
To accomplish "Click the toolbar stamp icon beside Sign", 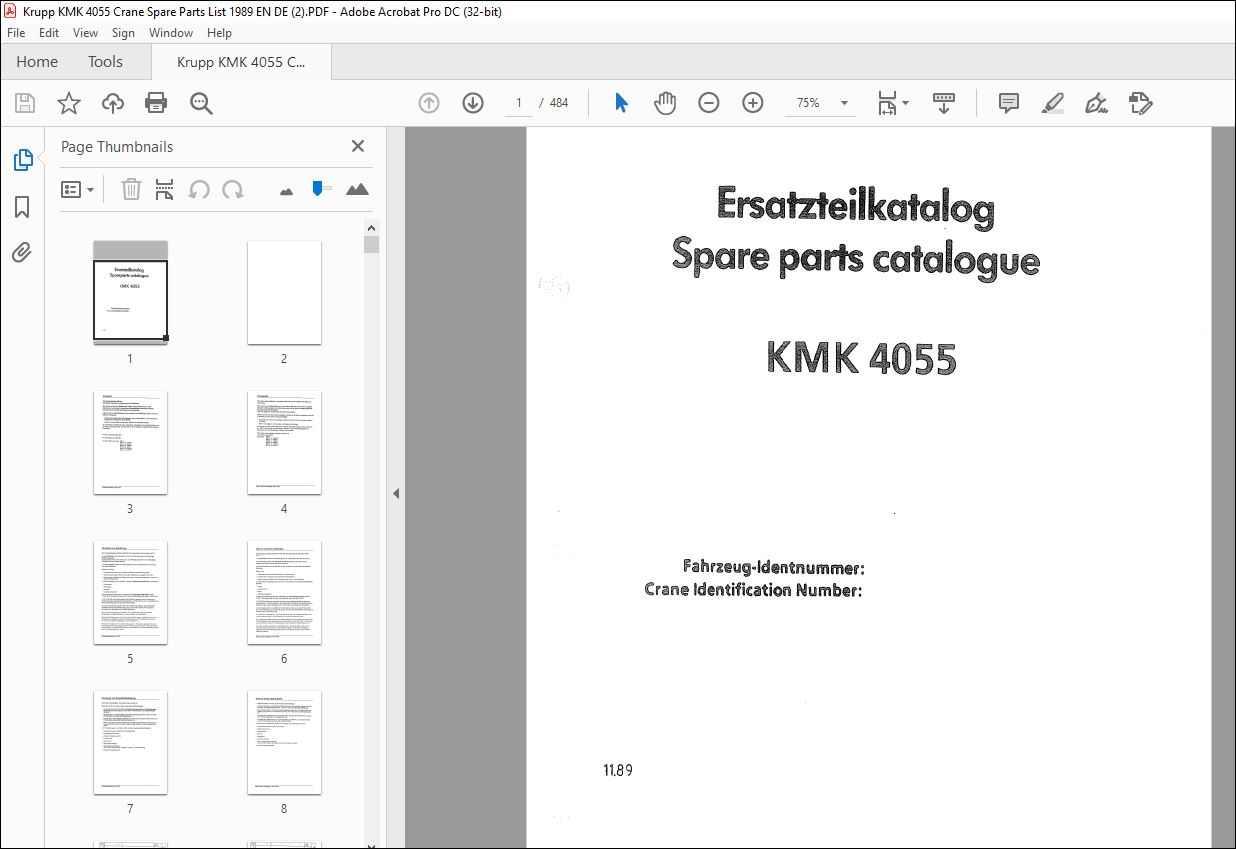I will 1141,103.
